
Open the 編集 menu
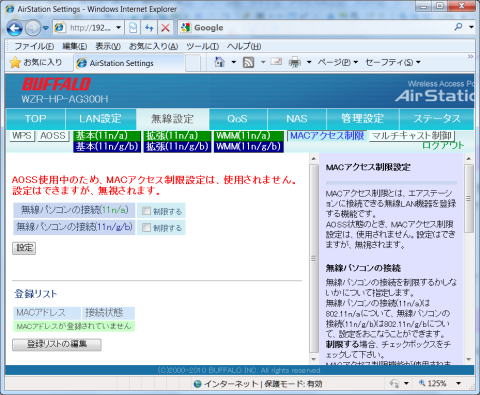point(75,46)
